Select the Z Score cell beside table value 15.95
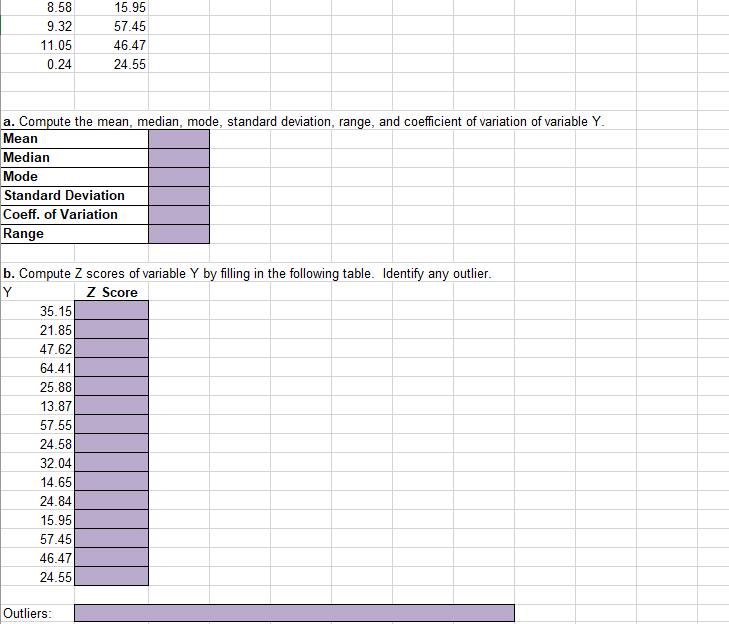 click(112, 519)
